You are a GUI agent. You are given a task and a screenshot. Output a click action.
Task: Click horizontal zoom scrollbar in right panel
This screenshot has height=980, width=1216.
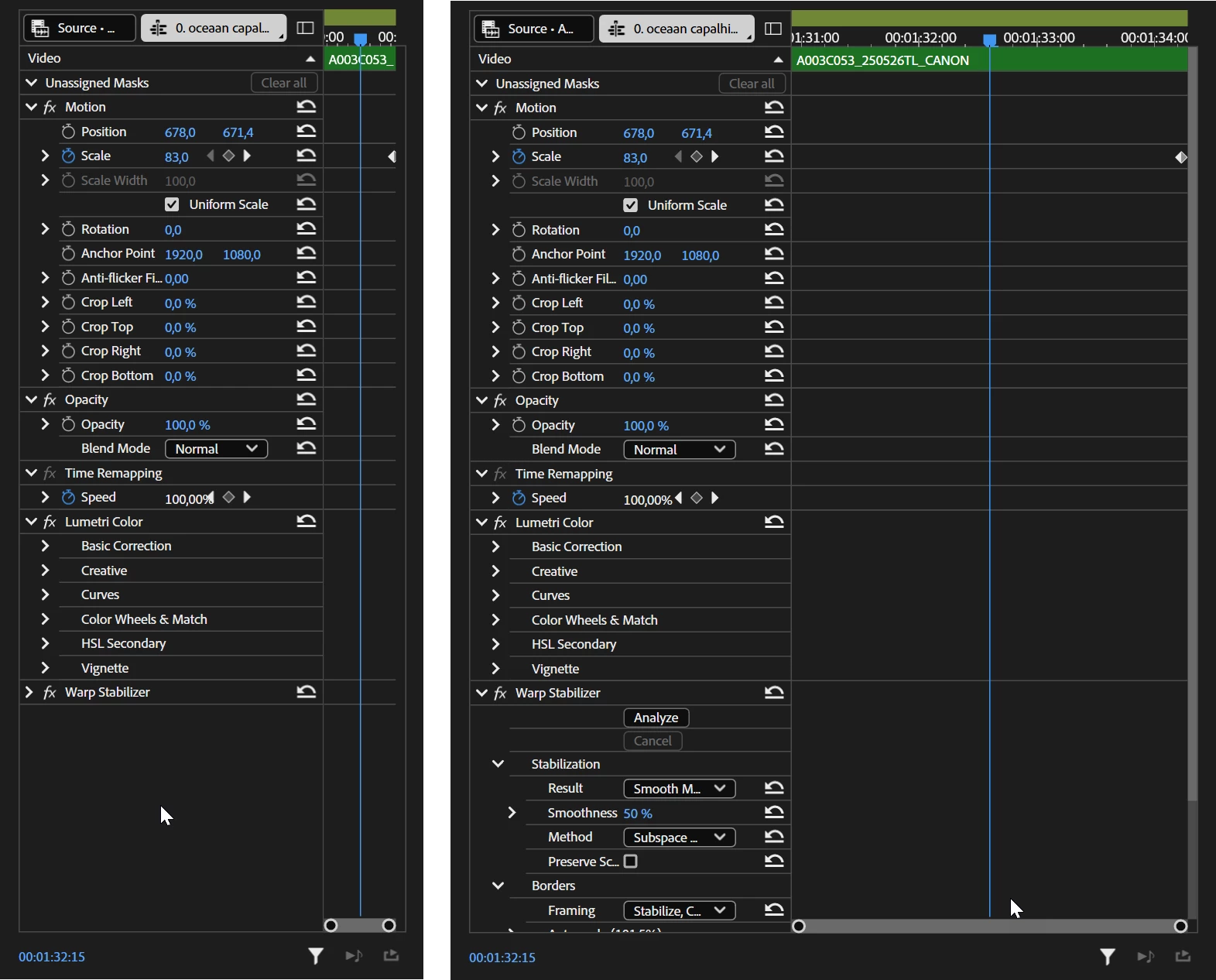[x=990, y=926]
